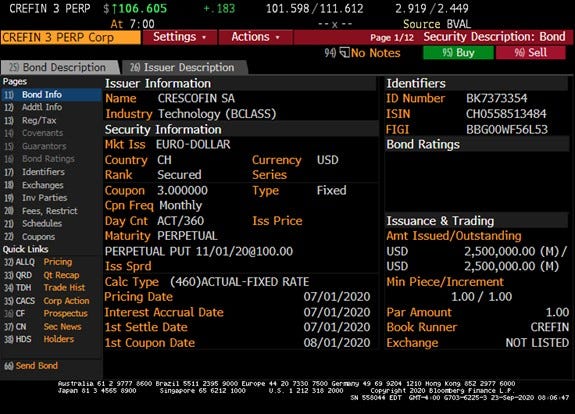Click the green Buy button
Viewport: 575px width, 414px height.
[458, 53]
